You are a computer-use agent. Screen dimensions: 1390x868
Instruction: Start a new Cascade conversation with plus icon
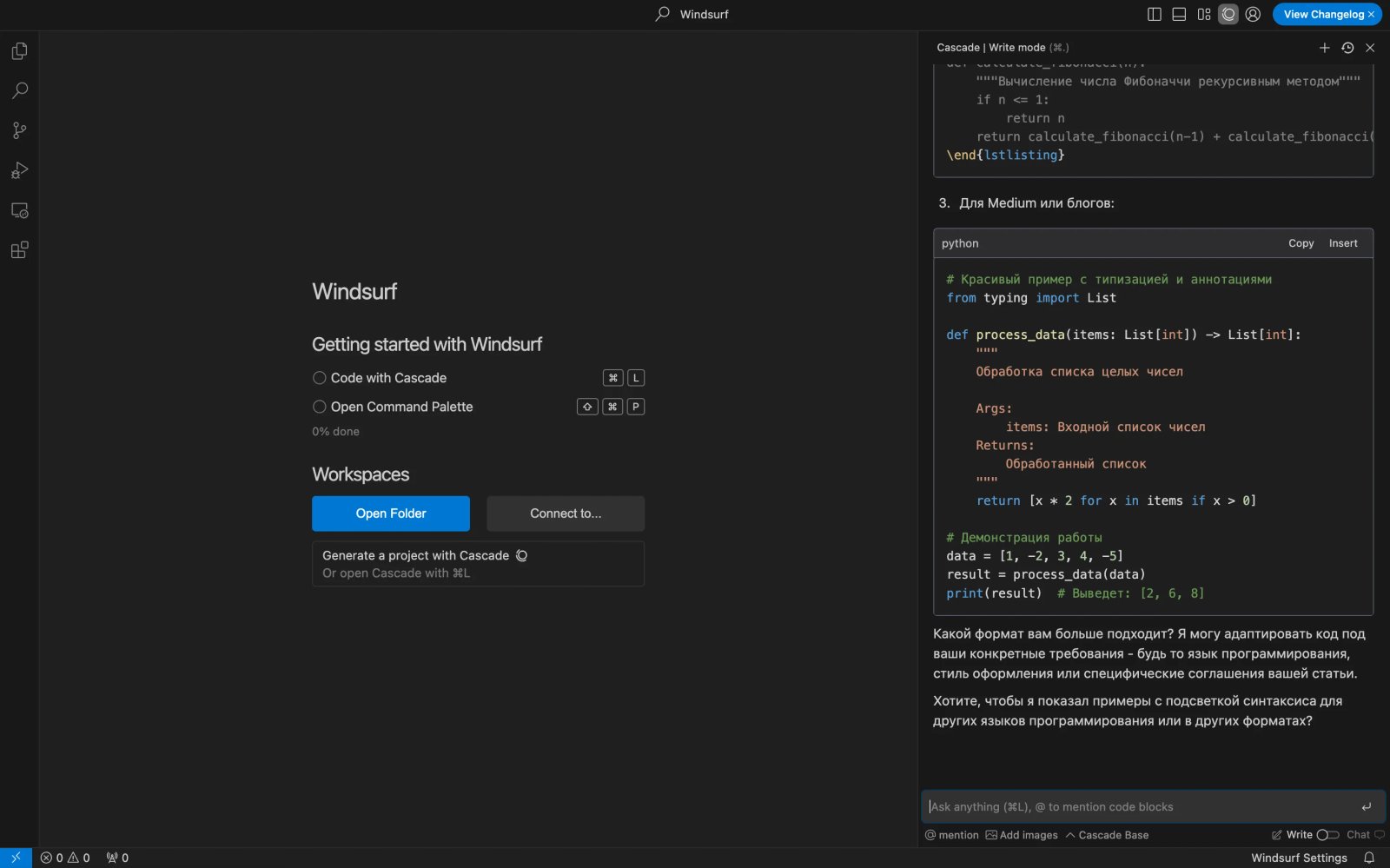pos(1325,48)
